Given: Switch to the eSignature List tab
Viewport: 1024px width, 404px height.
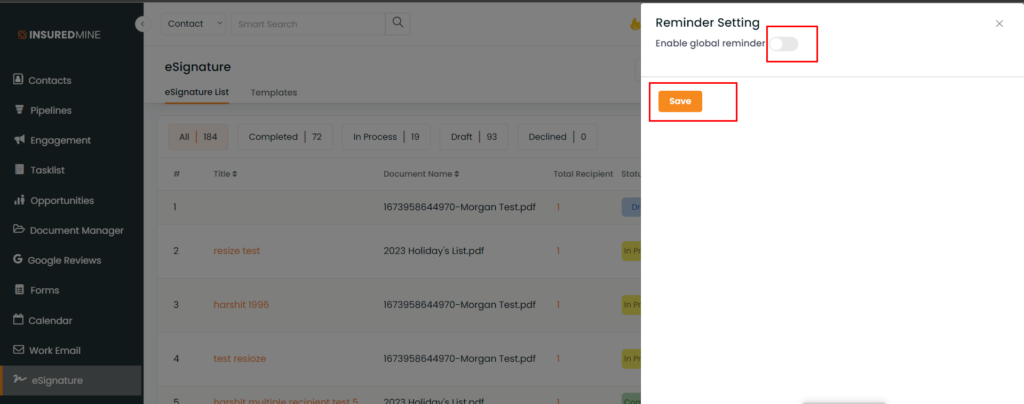Looking at the screenshot, I should [197, 92].
